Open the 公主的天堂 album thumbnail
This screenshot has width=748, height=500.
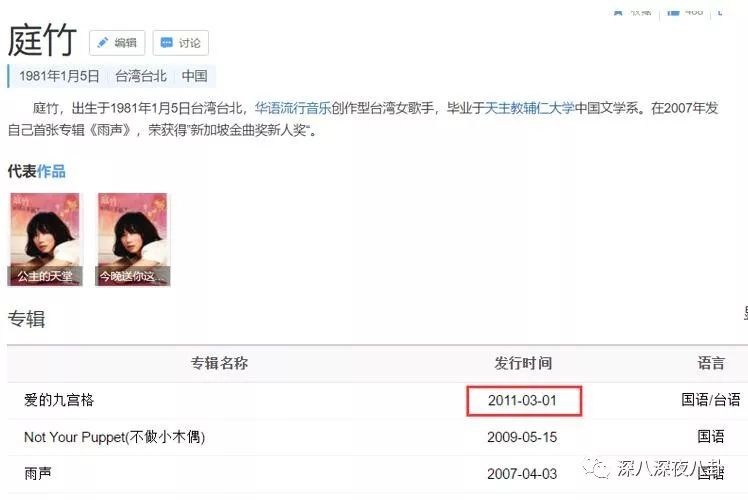tap(45, 240)
